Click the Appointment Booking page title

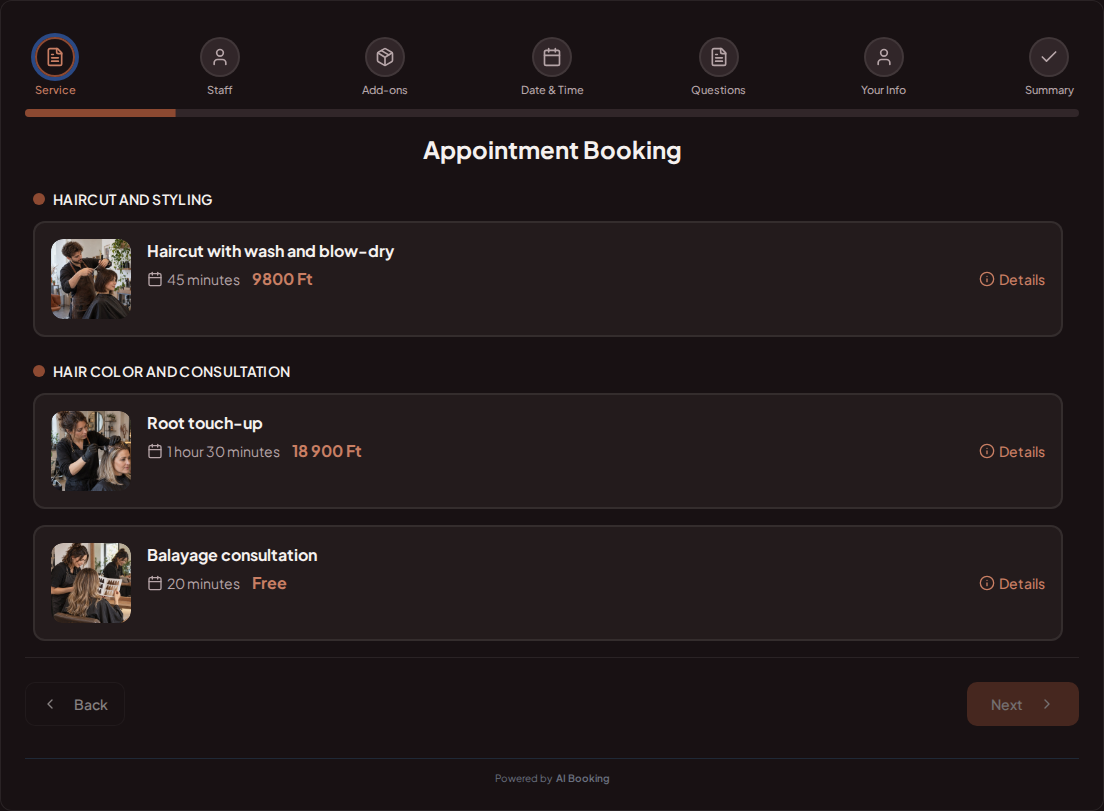(x=552, y=151)
